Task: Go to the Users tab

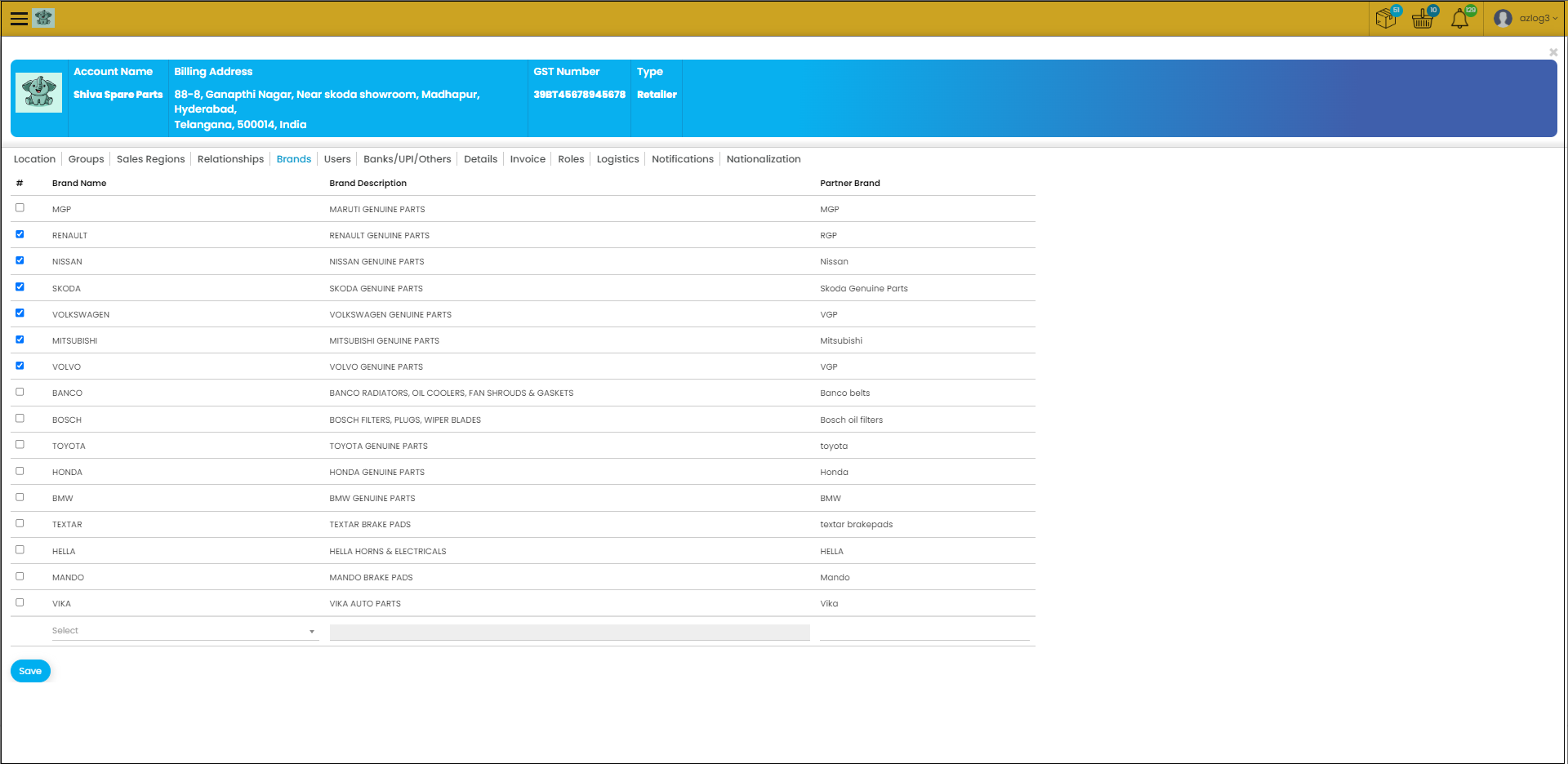Action: tap(337, 159)
